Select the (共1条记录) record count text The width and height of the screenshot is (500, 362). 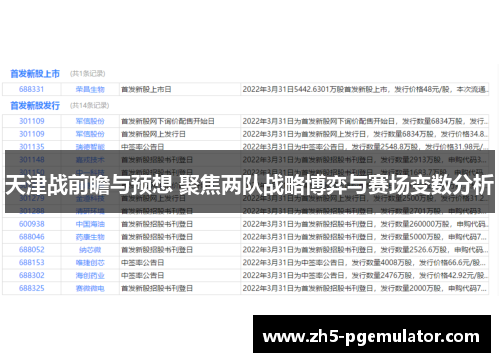[88, 74]
